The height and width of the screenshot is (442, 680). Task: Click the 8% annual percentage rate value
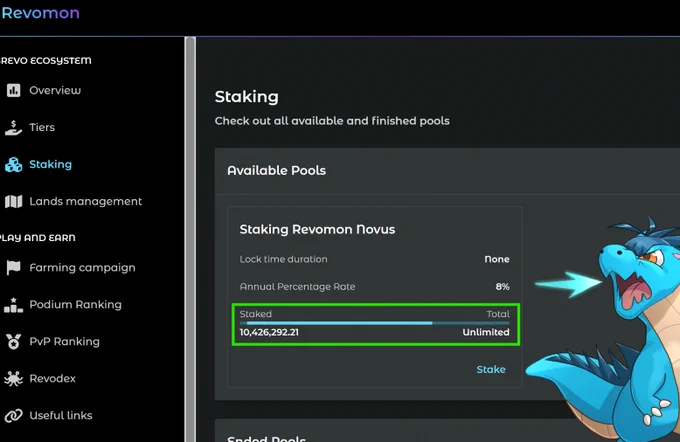click(x=503, y=287)
